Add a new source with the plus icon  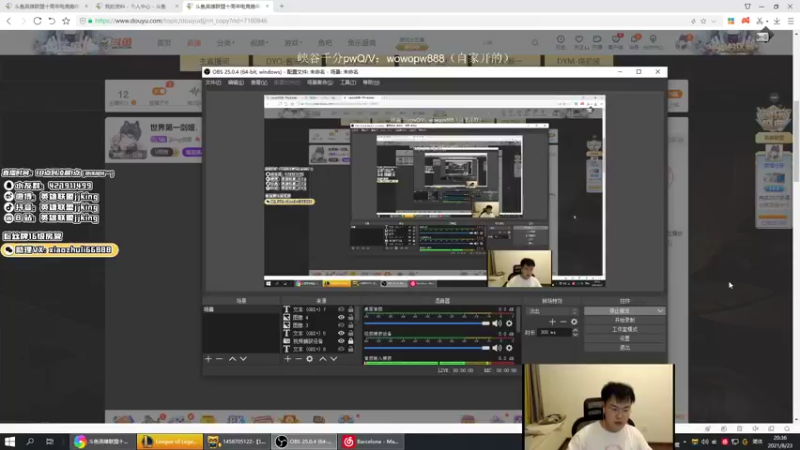click(288, 359)
